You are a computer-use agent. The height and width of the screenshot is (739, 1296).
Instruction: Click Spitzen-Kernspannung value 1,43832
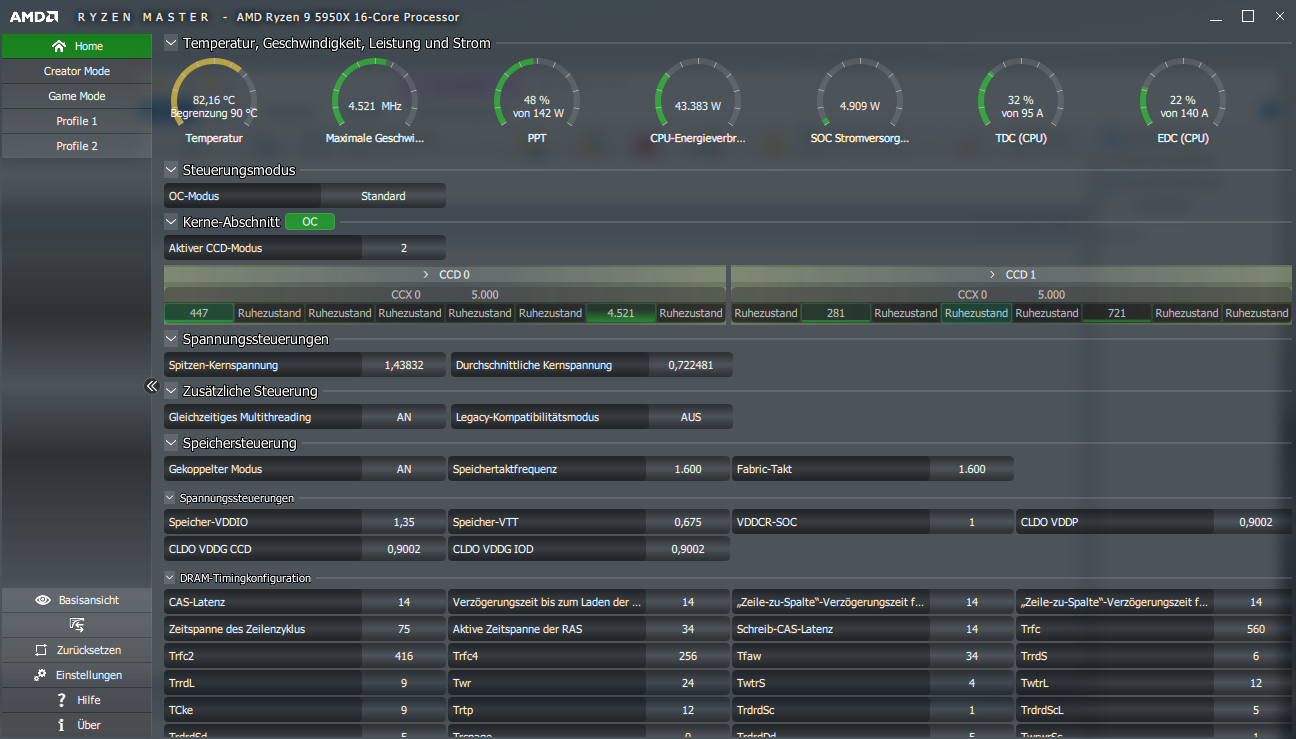[x=404, y=365]
